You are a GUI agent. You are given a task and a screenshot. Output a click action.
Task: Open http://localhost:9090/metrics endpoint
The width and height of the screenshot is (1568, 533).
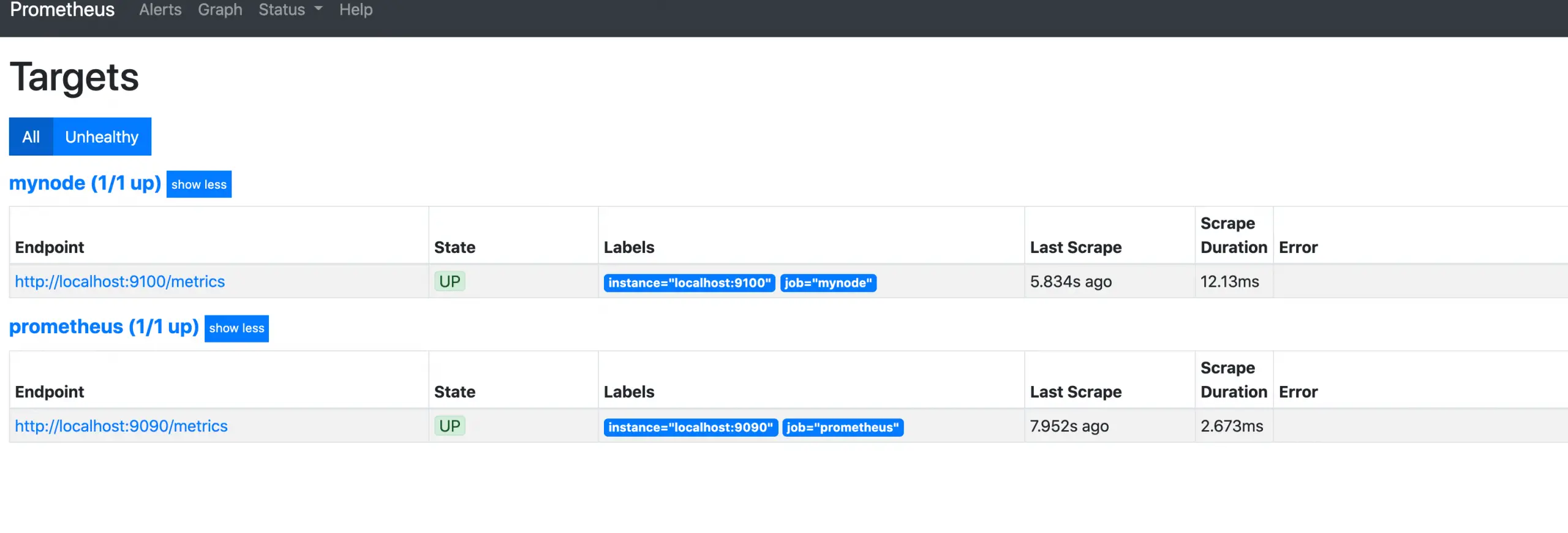pyautogui.click(x=121, y=426)
